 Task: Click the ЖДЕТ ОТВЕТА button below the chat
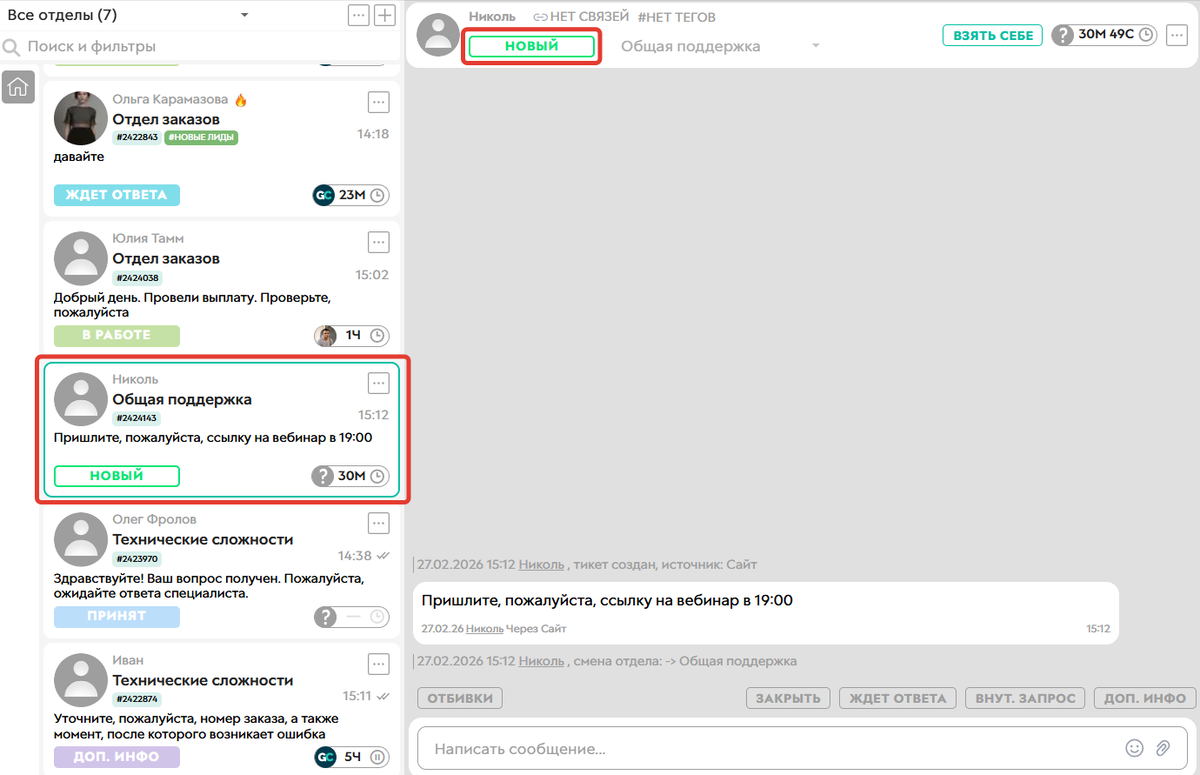[898, 699]
